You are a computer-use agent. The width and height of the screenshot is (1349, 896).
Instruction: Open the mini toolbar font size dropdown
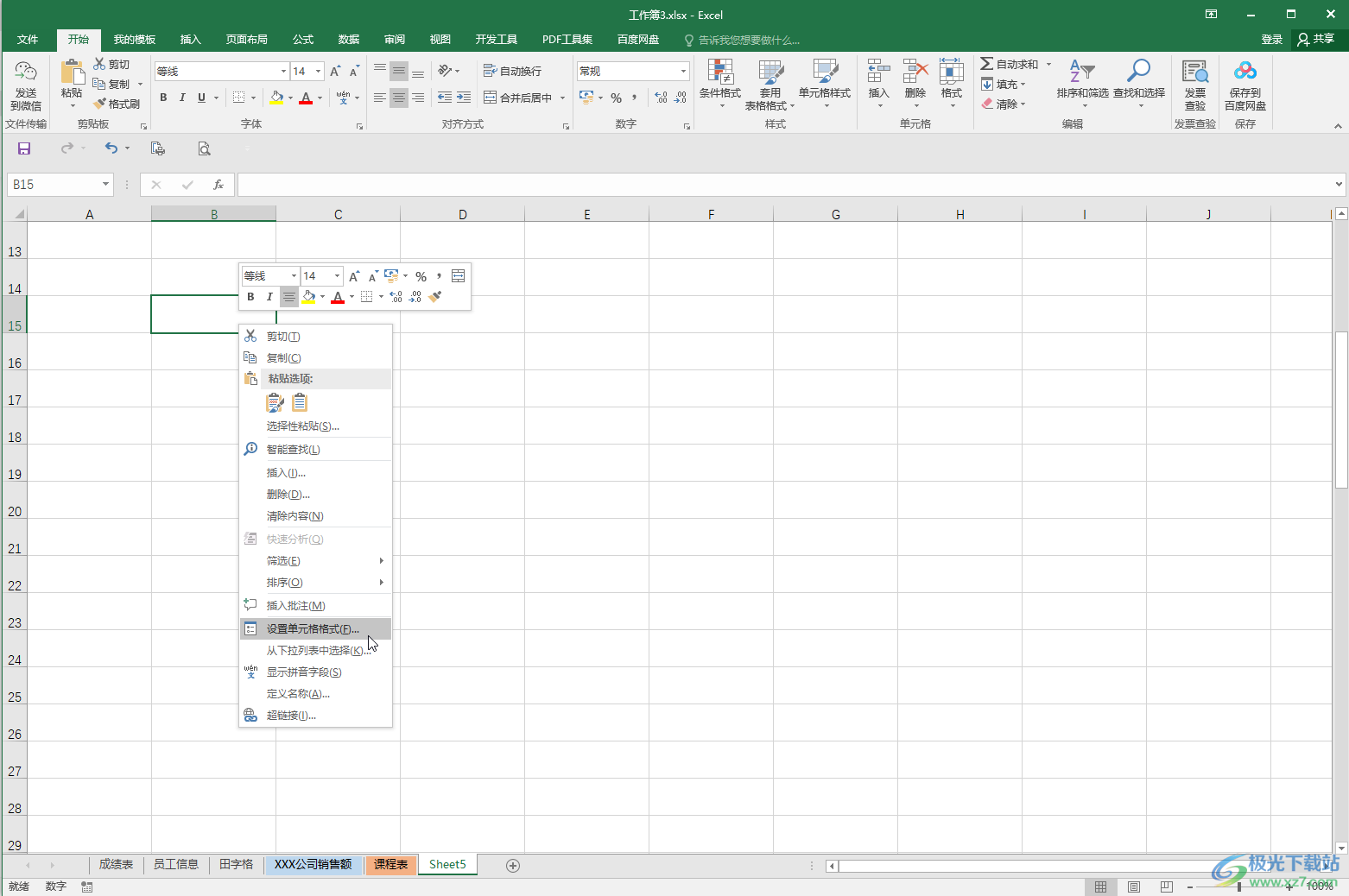337,276
